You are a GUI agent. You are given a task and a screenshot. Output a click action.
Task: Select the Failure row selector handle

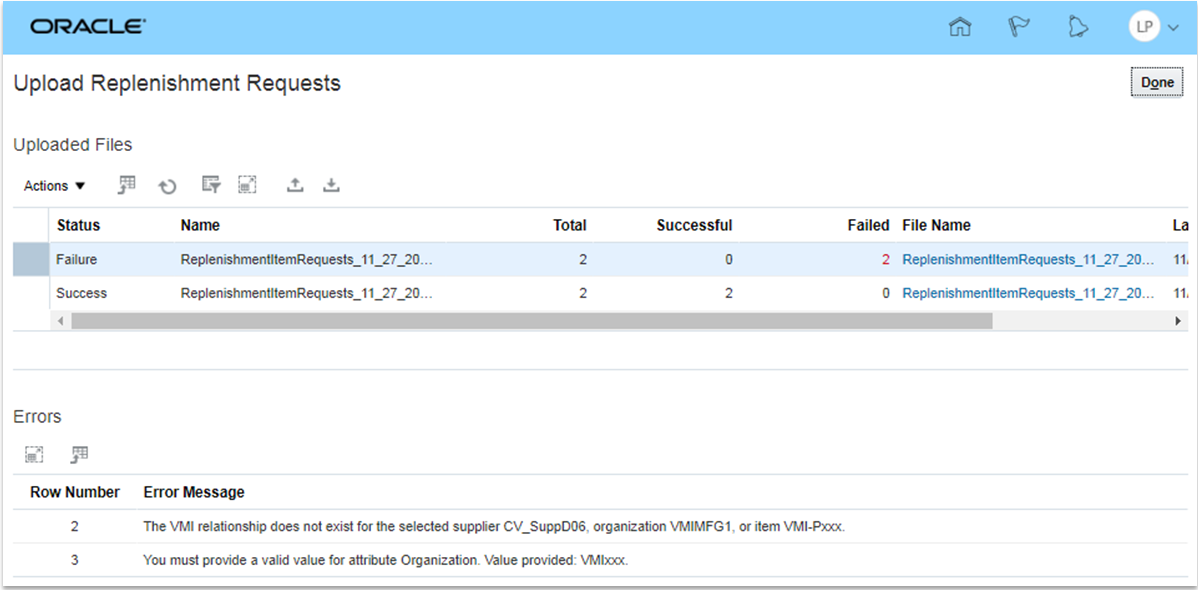31,259
